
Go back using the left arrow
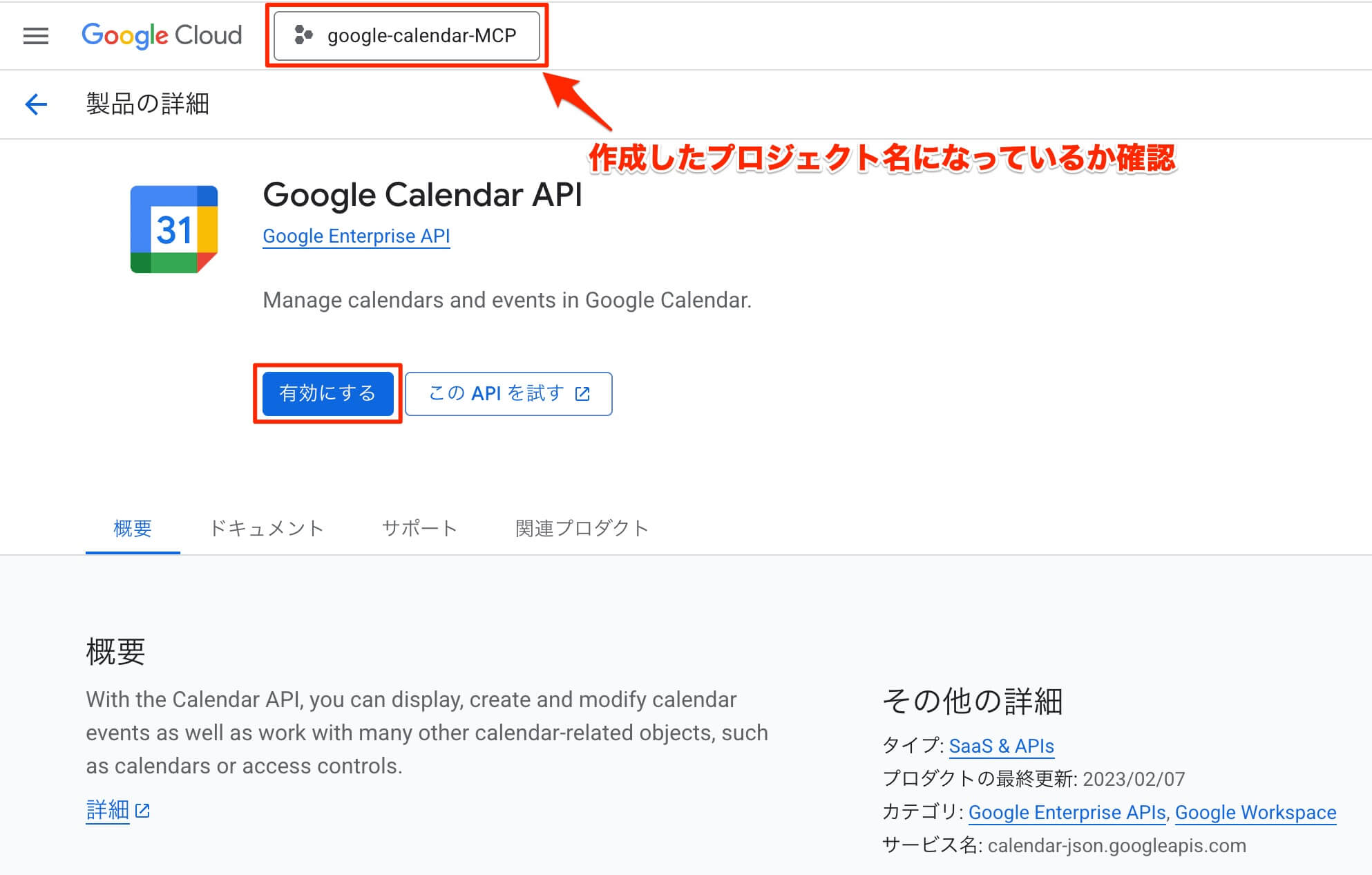point(36,104)
